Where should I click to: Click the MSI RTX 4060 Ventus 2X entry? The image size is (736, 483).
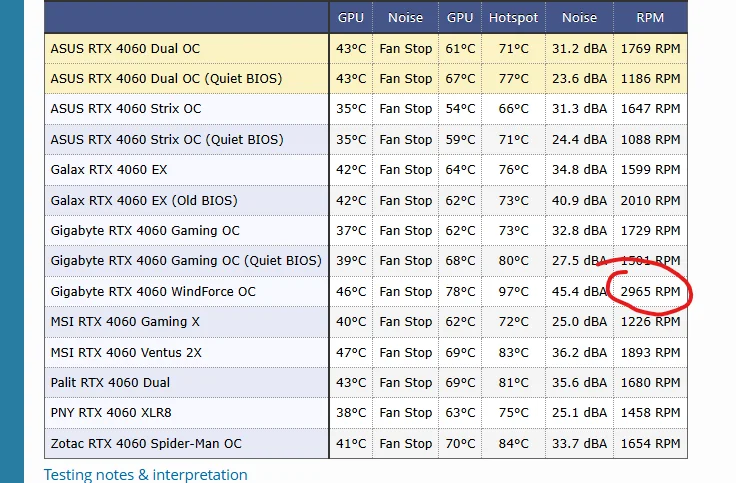tap(126, 352)
